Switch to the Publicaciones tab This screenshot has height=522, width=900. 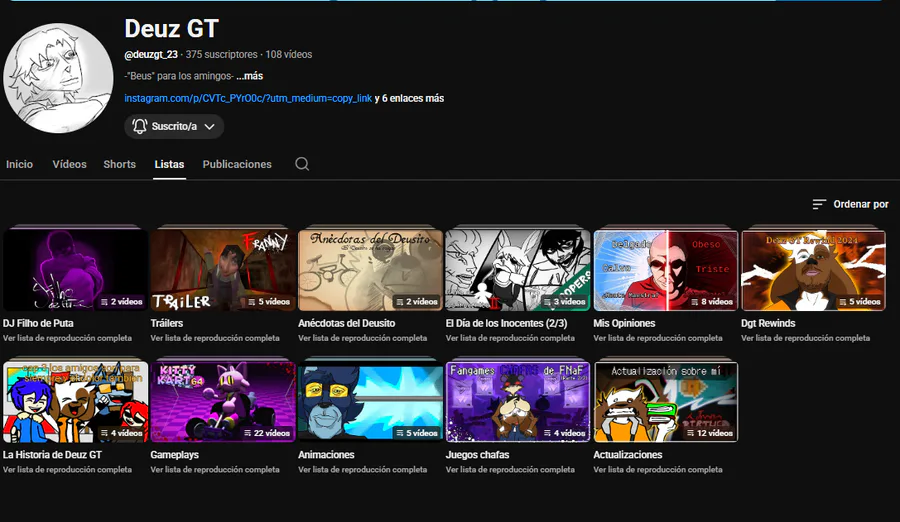[x=237, y=164]
